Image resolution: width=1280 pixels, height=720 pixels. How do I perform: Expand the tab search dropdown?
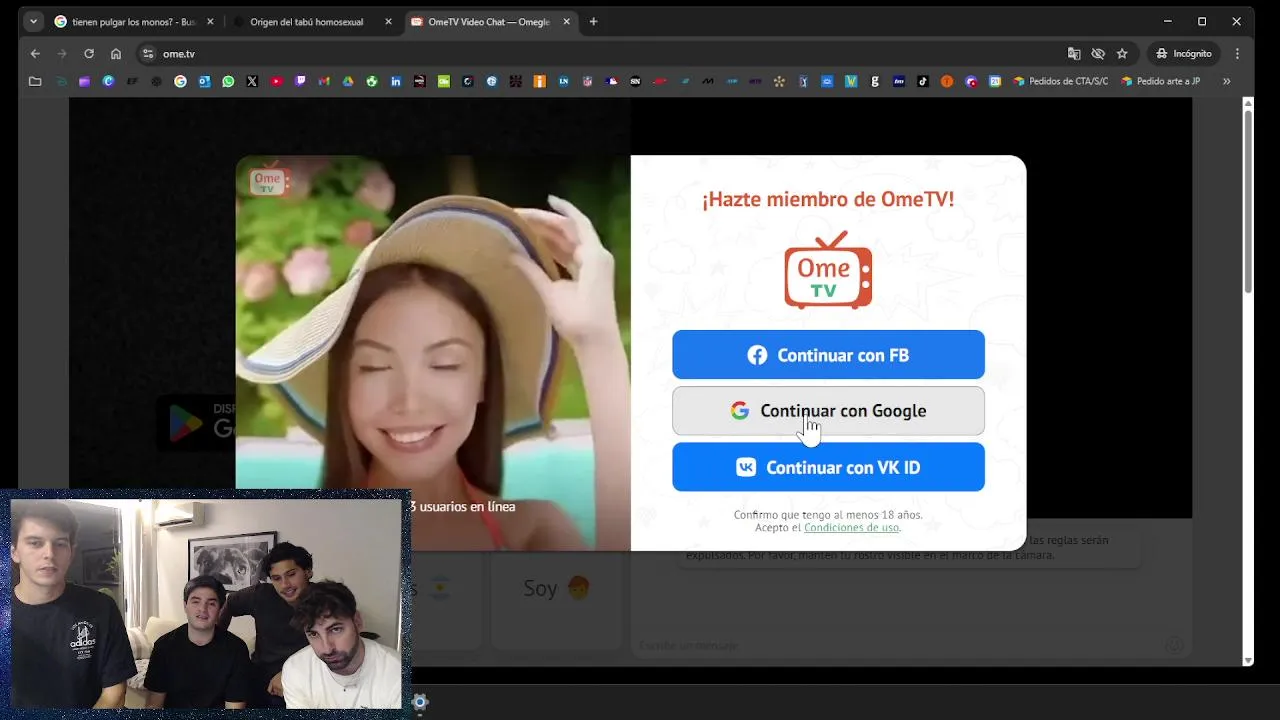pos(33,21)
